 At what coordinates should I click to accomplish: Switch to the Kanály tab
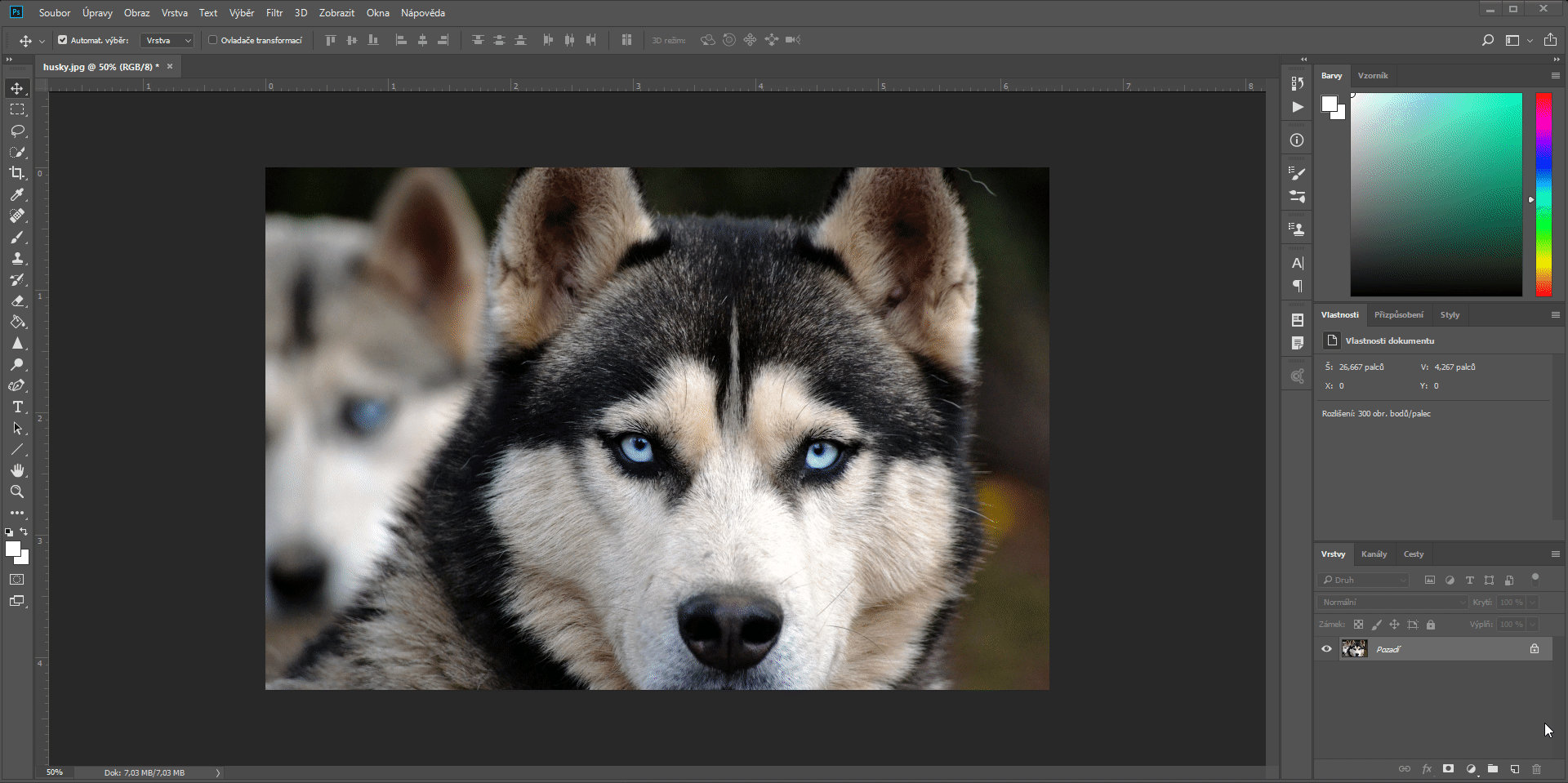1374,554
